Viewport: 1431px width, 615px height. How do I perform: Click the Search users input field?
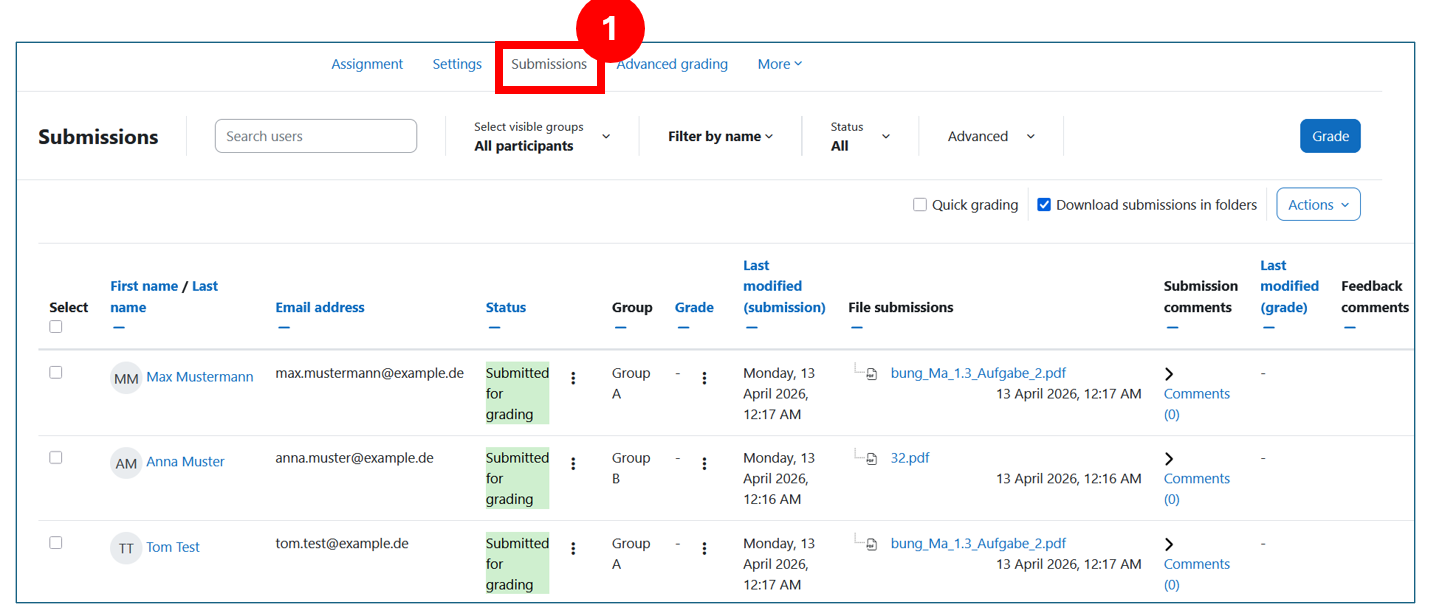[316, 136]
